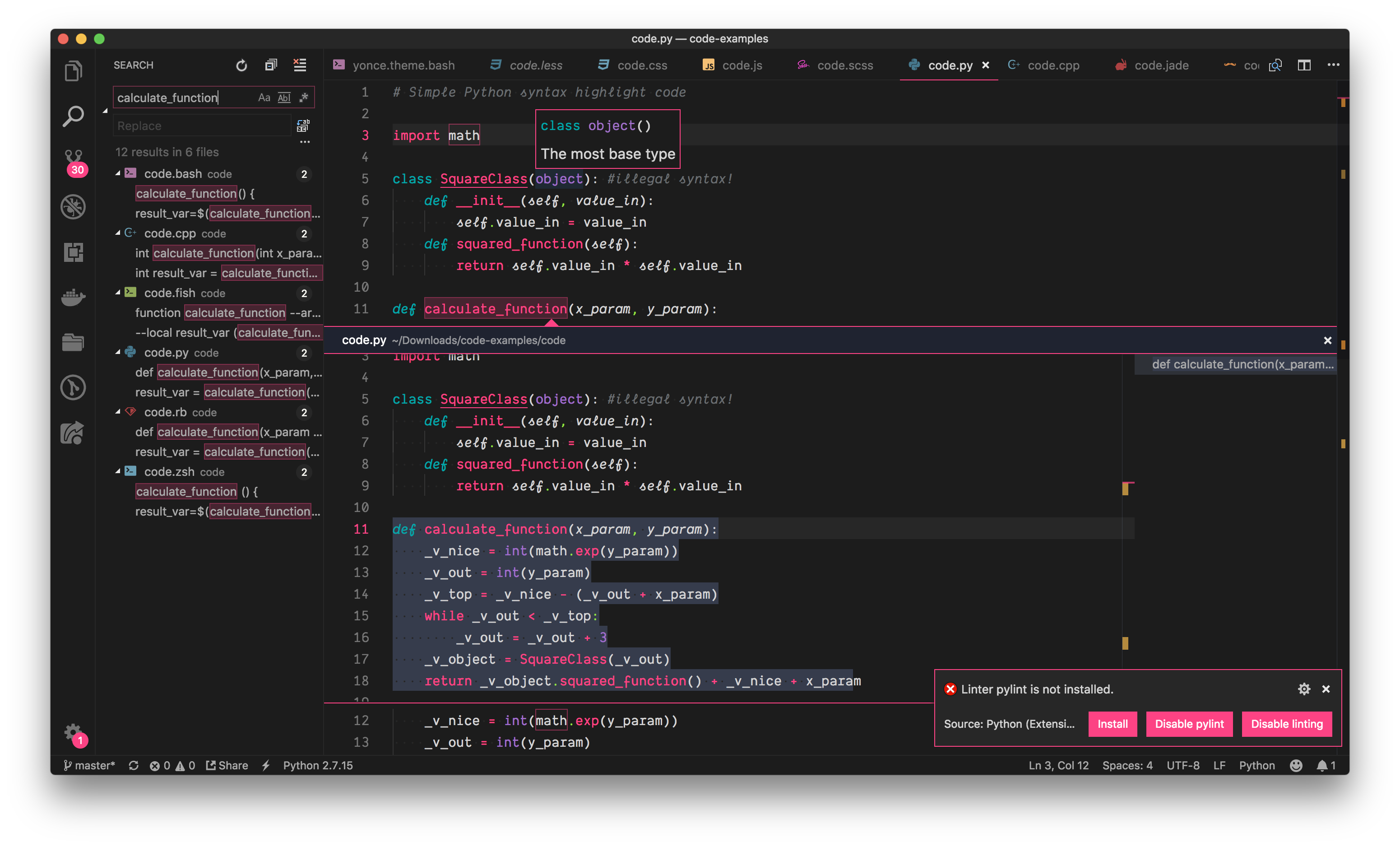
Task: Toggle Use Regular Expression in search
Action: (x=304, y=98)
